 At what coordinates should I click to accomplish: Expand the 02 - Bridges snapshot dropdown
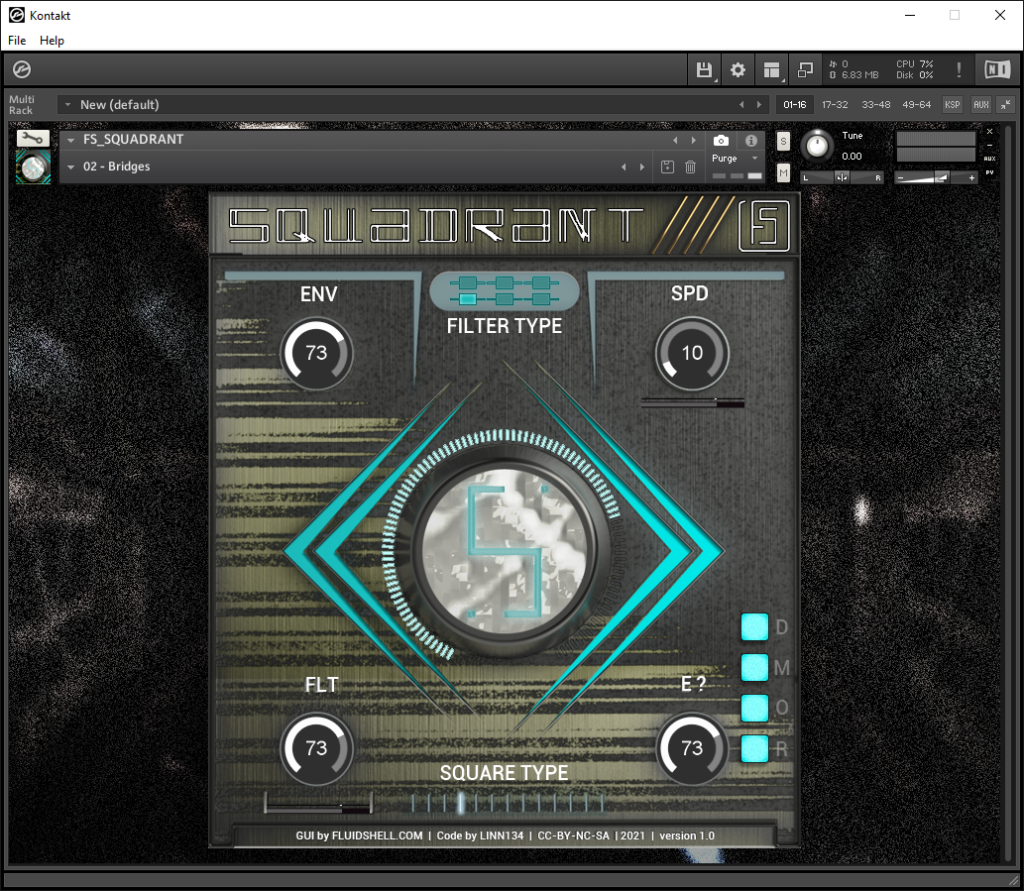[71, 167]
